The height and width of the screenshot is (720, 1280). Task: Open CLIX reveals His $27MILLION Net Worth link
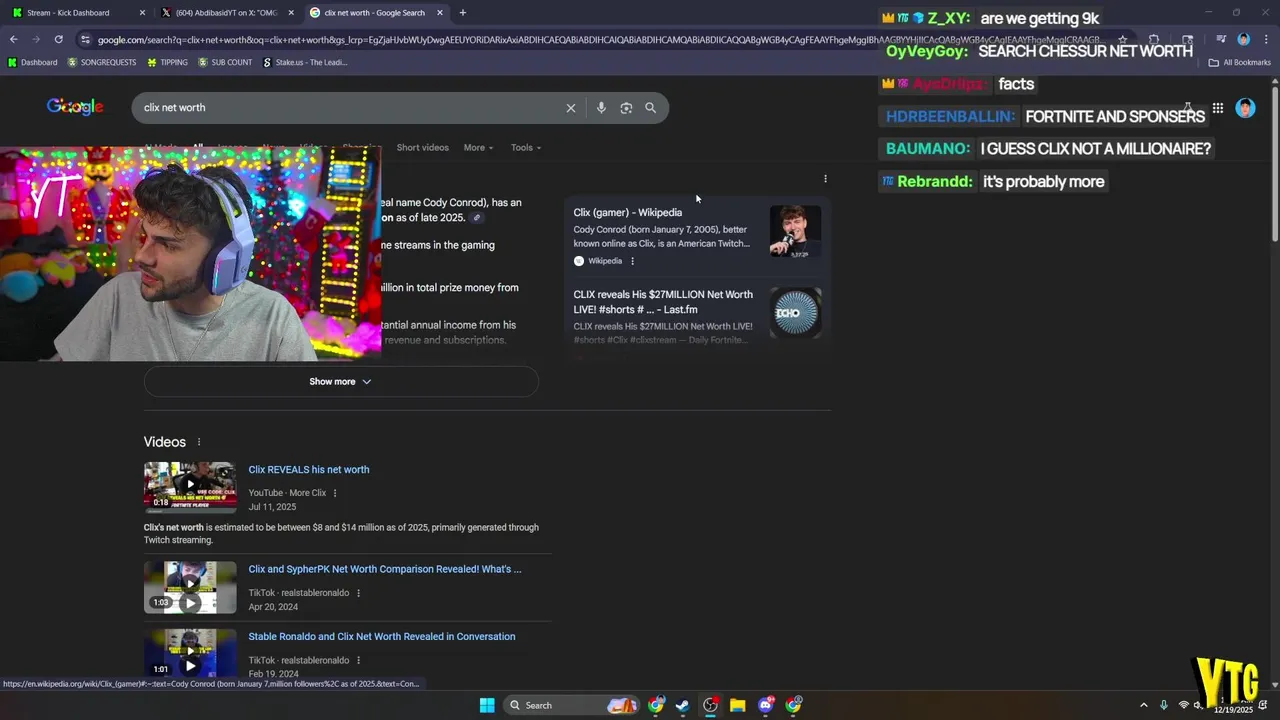(x=663, y=302)
